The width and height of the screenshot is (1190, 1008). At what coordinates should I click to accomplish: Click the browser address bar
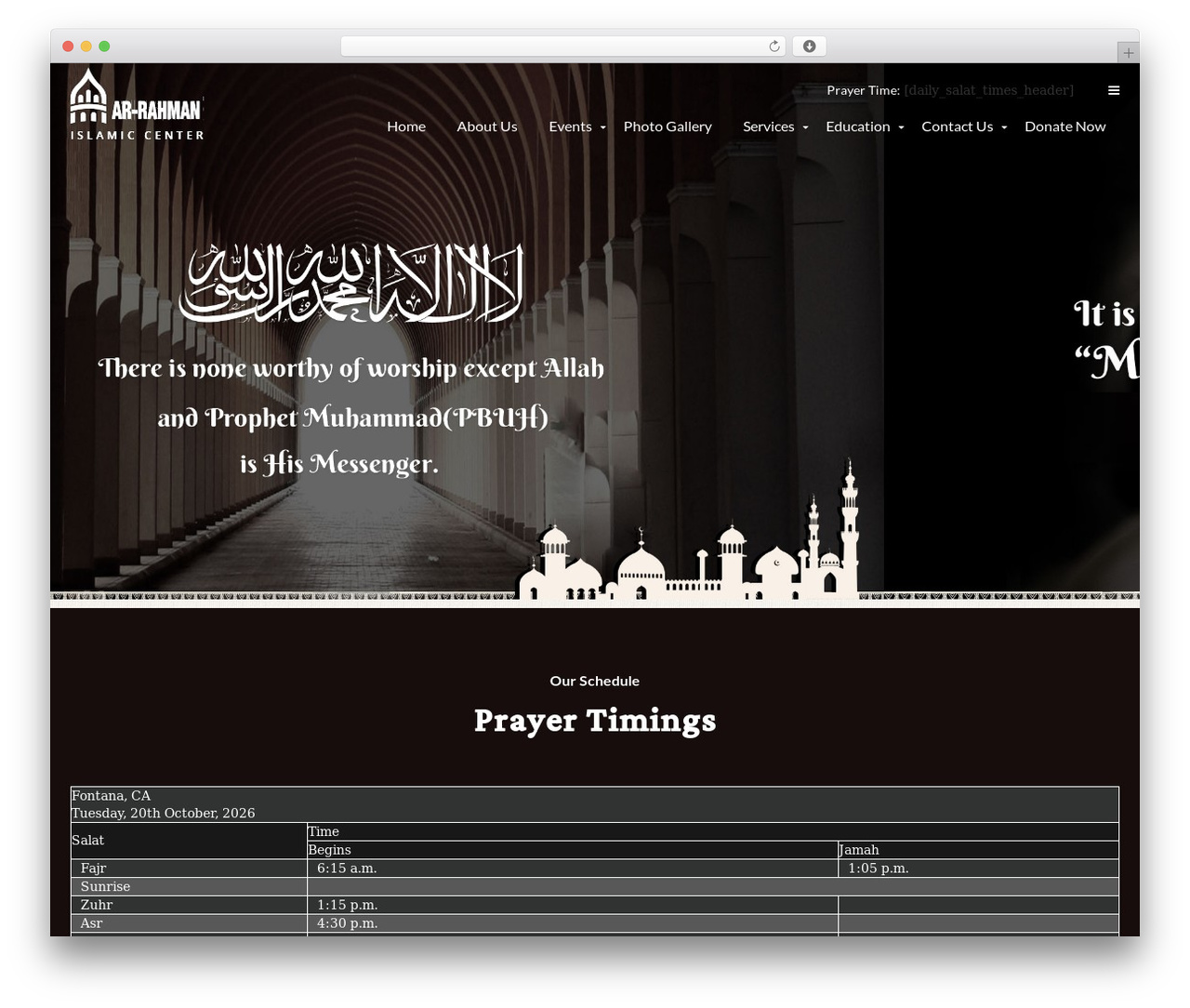pyautogui.click(x=562, y=46)
